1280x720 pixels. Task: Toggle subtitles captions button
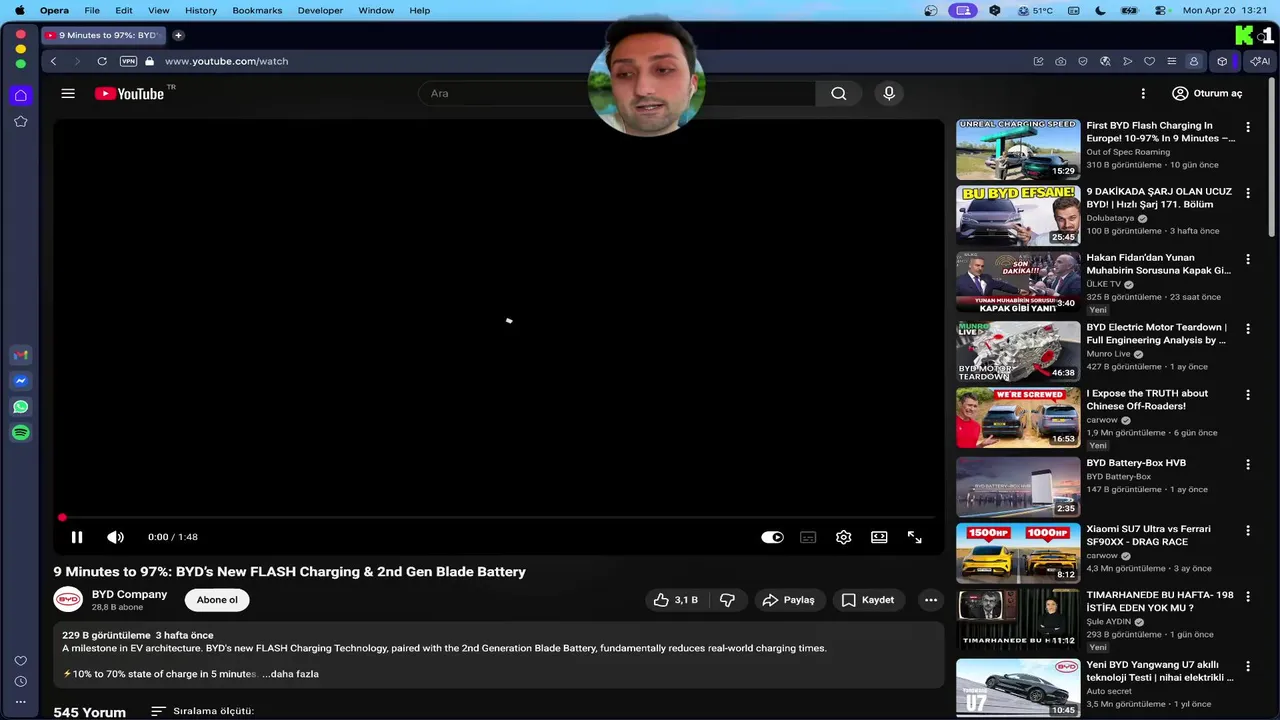coord(808,537)
